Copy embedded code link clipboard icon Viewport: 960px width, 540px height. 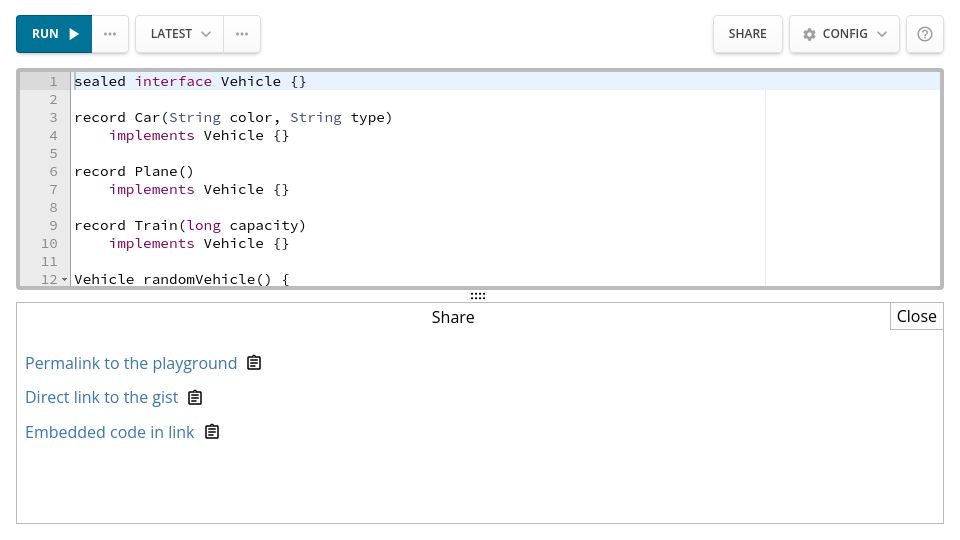click(x=212, y=432)
